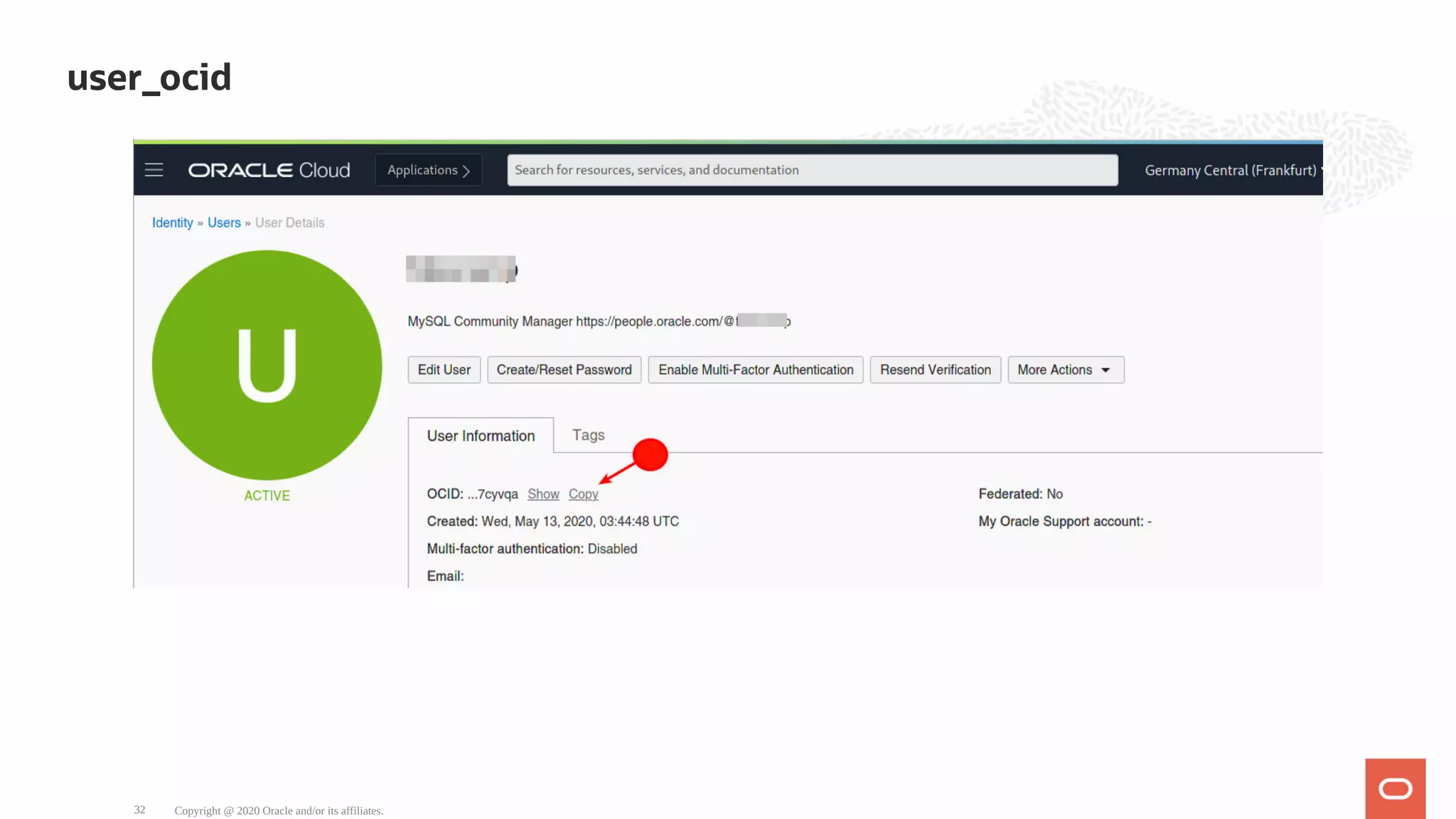Click the Multi-factor authentication: Disabled text

[532, 549]
